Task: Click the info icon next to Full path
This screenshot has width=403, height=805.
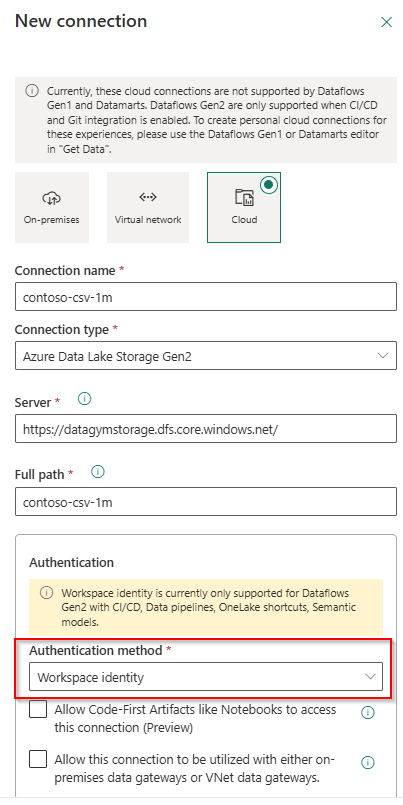Action: click(98, 472)
